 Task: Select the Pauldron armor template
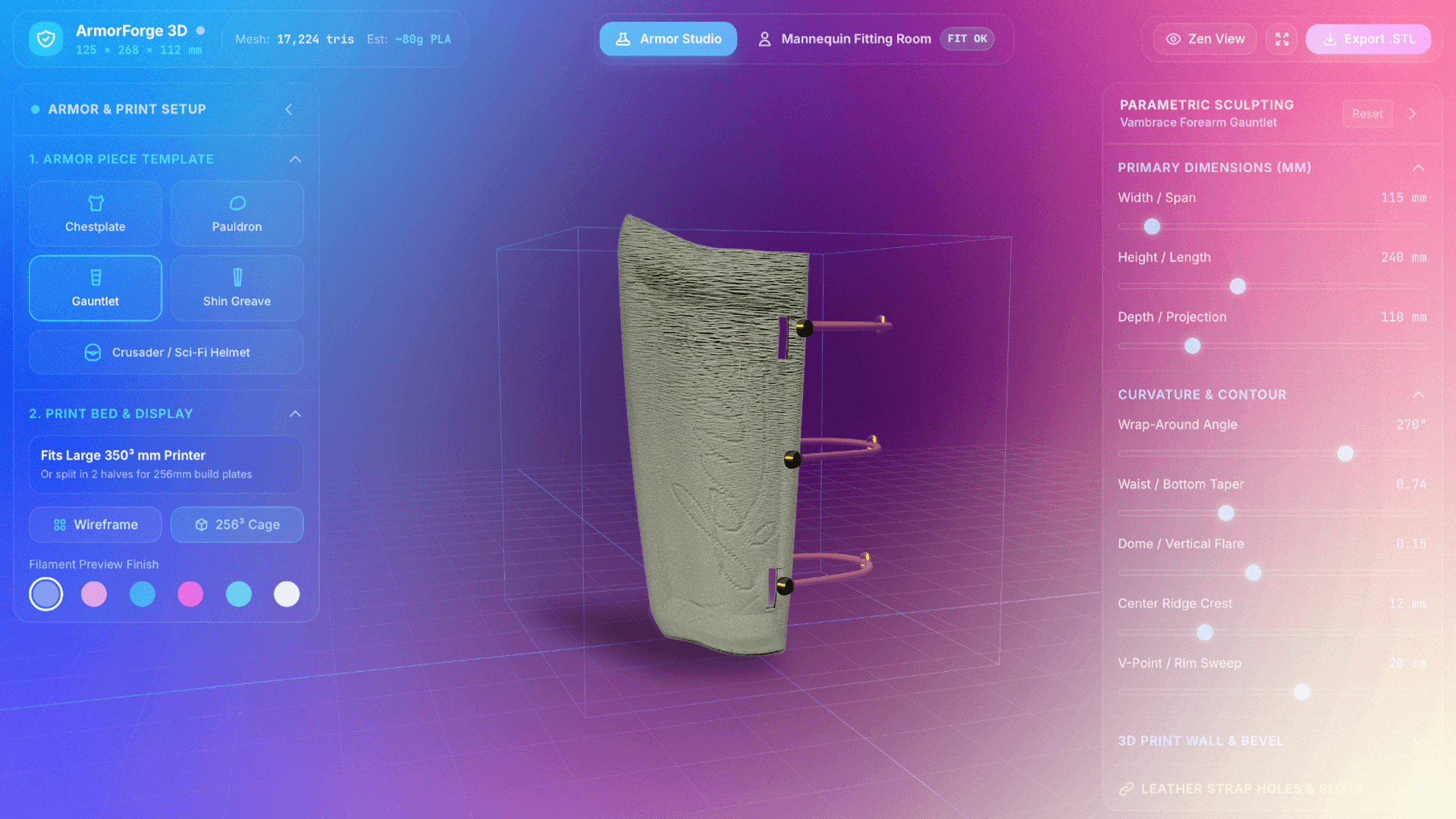coord(237,214)
